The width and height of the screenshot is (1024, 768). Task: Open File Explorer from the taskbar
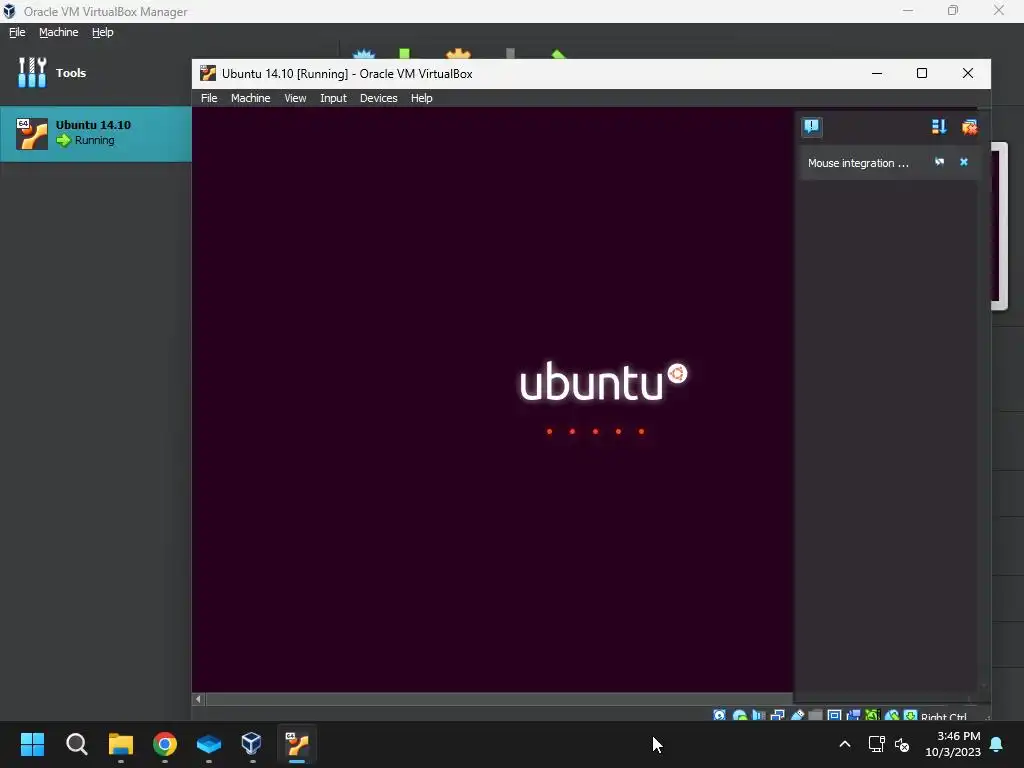pos(121,744)
